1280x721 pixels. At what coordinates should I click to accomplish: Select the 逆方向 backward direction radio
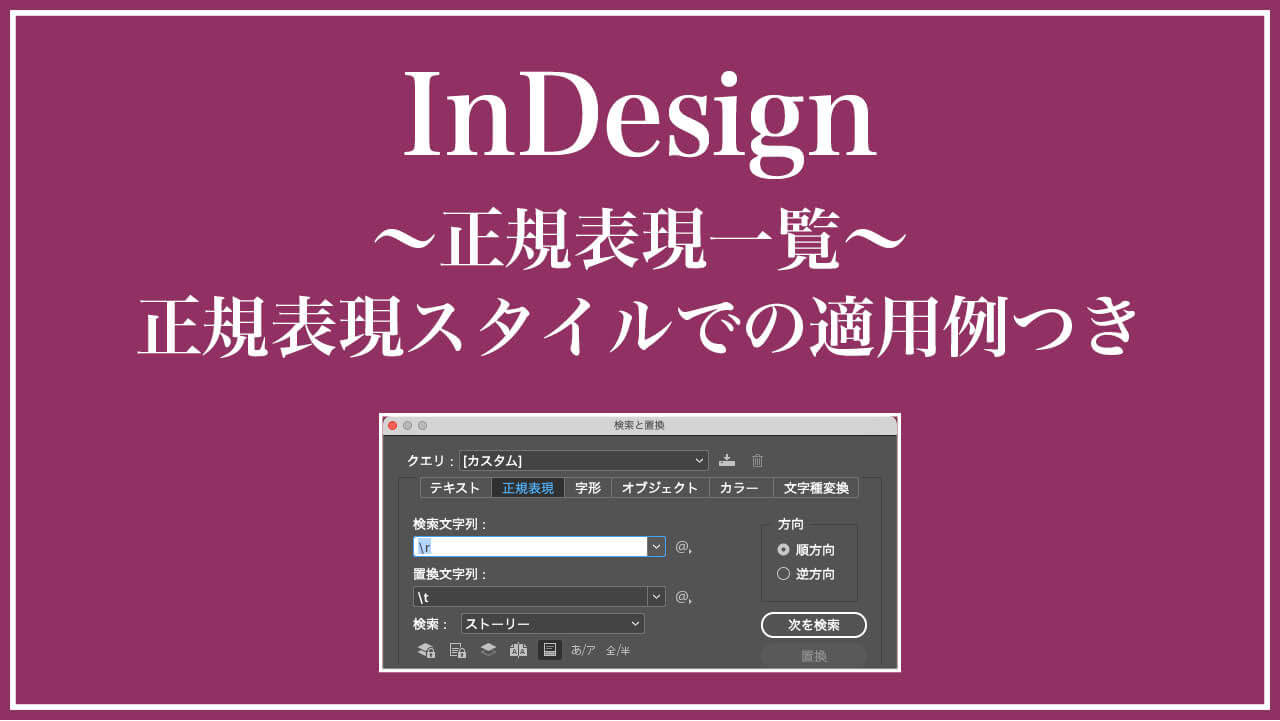pos(783,574)
